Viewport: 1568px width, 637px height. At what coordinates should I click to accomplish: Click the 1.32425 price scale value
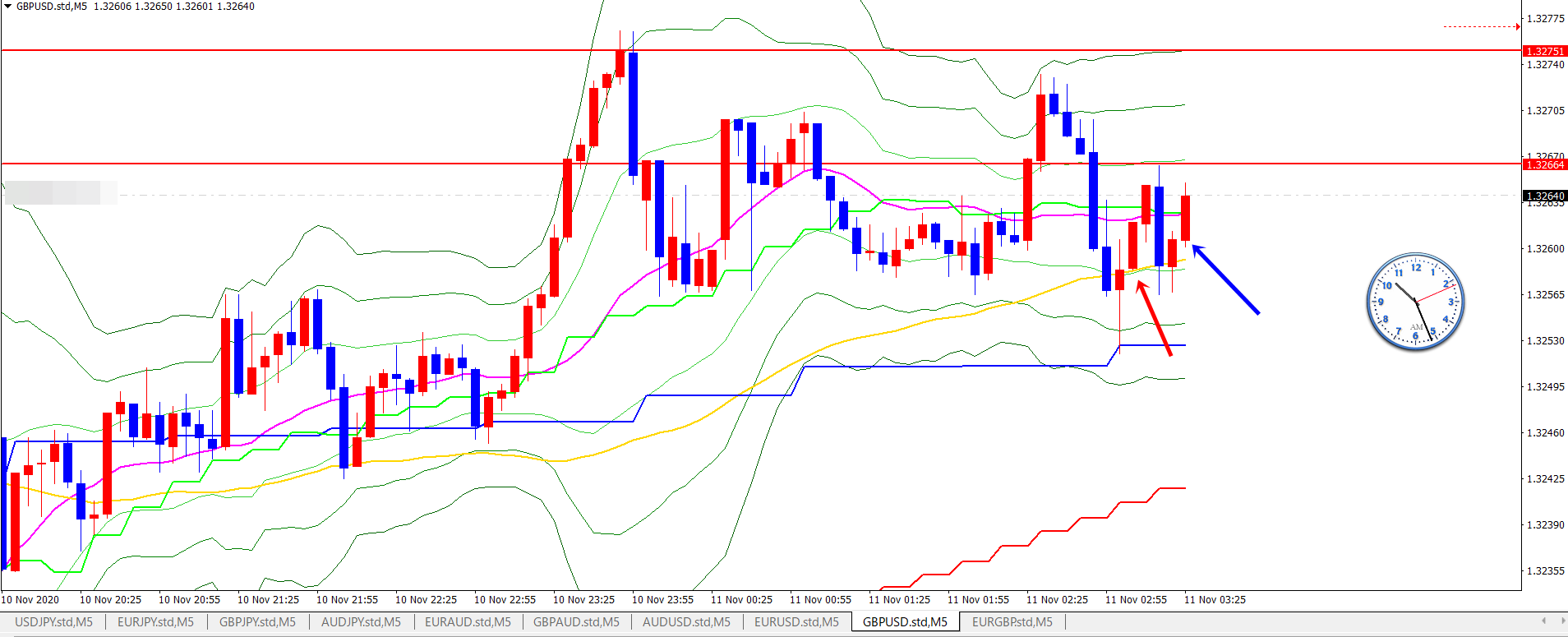[1545, 478]
